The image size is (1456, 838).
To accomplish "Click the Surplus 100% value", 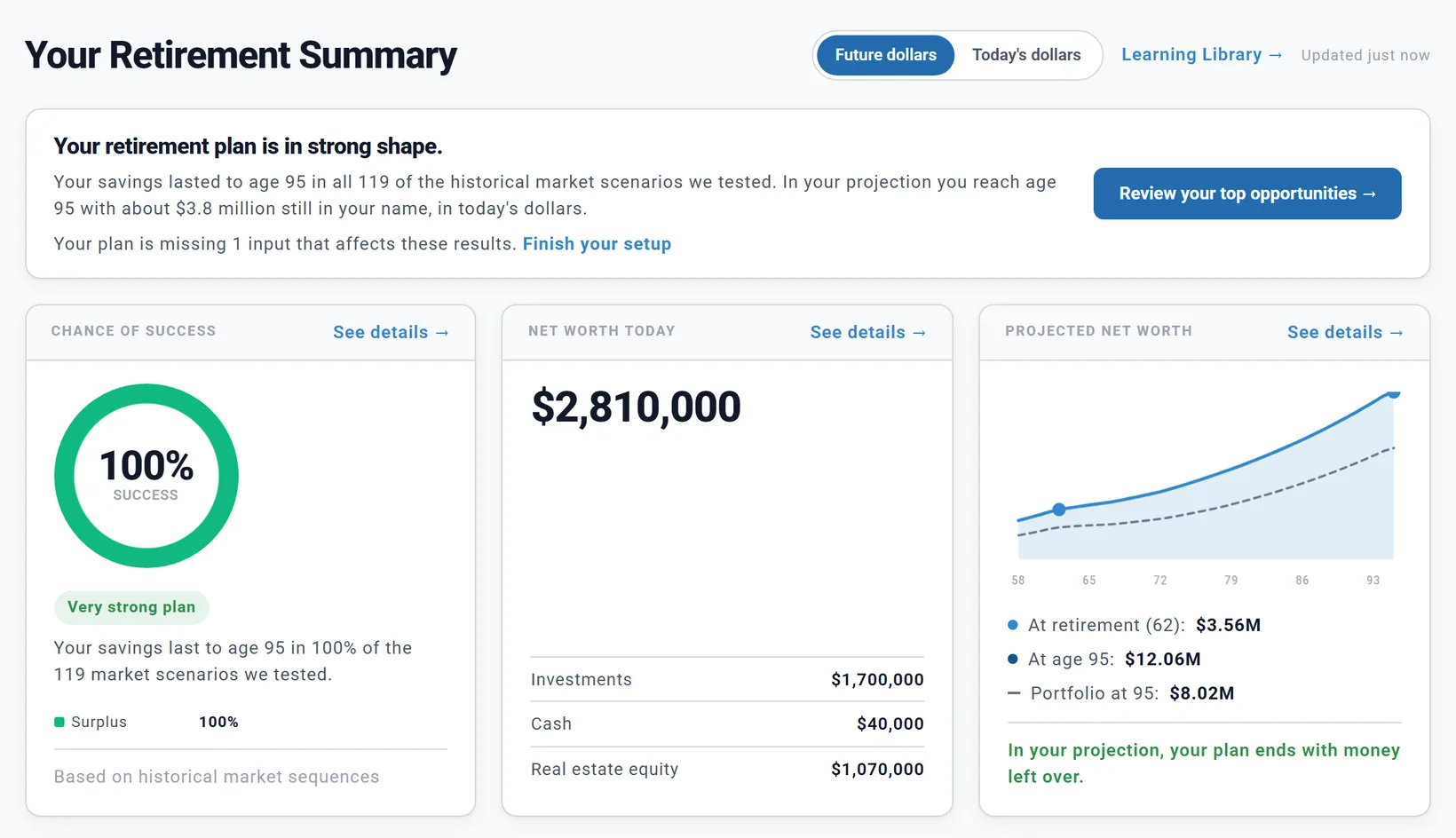I will [218, 722].
